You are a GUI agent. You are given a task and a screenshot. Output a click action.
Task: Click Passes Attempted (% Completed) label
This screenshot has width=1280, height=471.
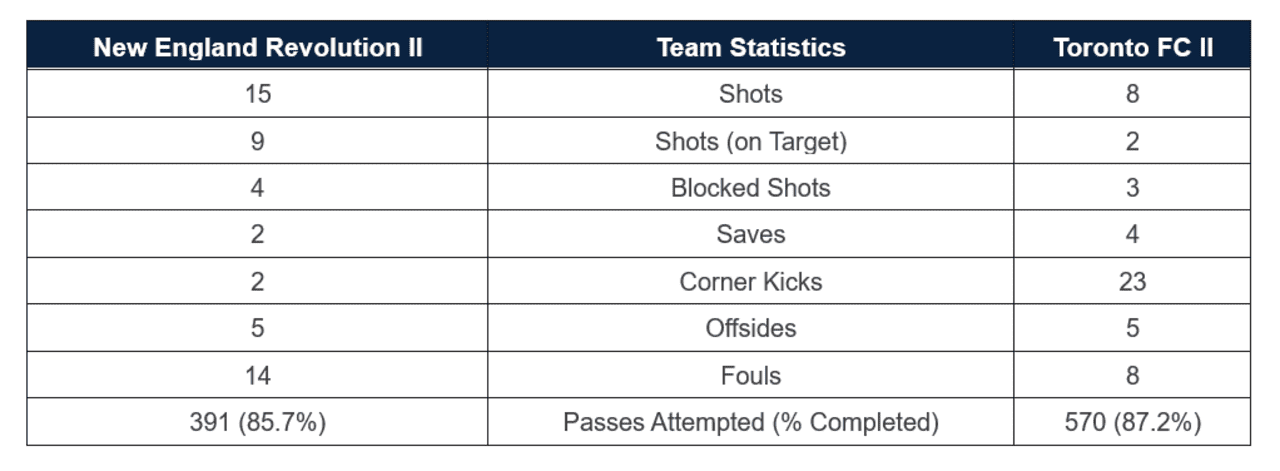tap(751, 422)
